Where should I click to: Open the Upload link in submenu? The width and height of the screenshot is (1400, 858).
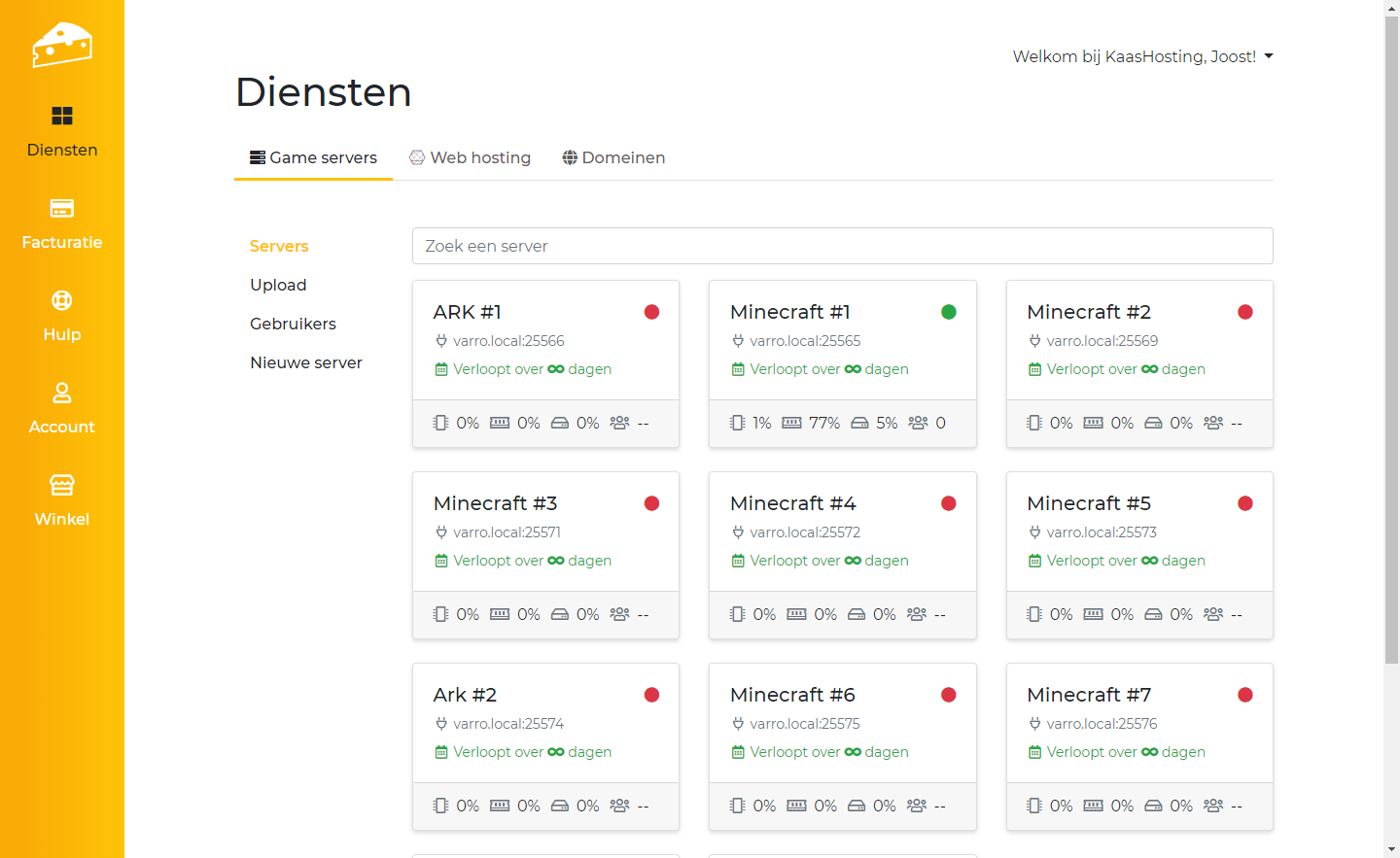pyautogui.click(x=278, y=285)
